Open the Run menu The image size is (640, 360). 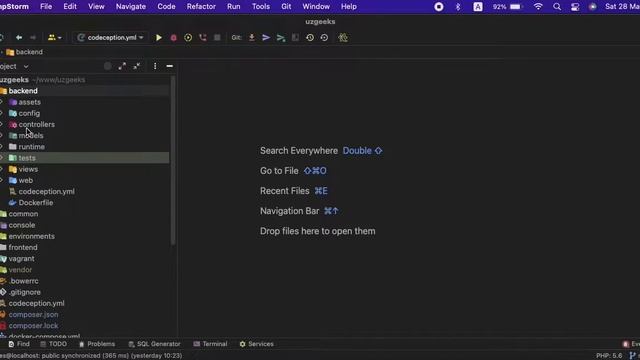click(x=233, y=7)
